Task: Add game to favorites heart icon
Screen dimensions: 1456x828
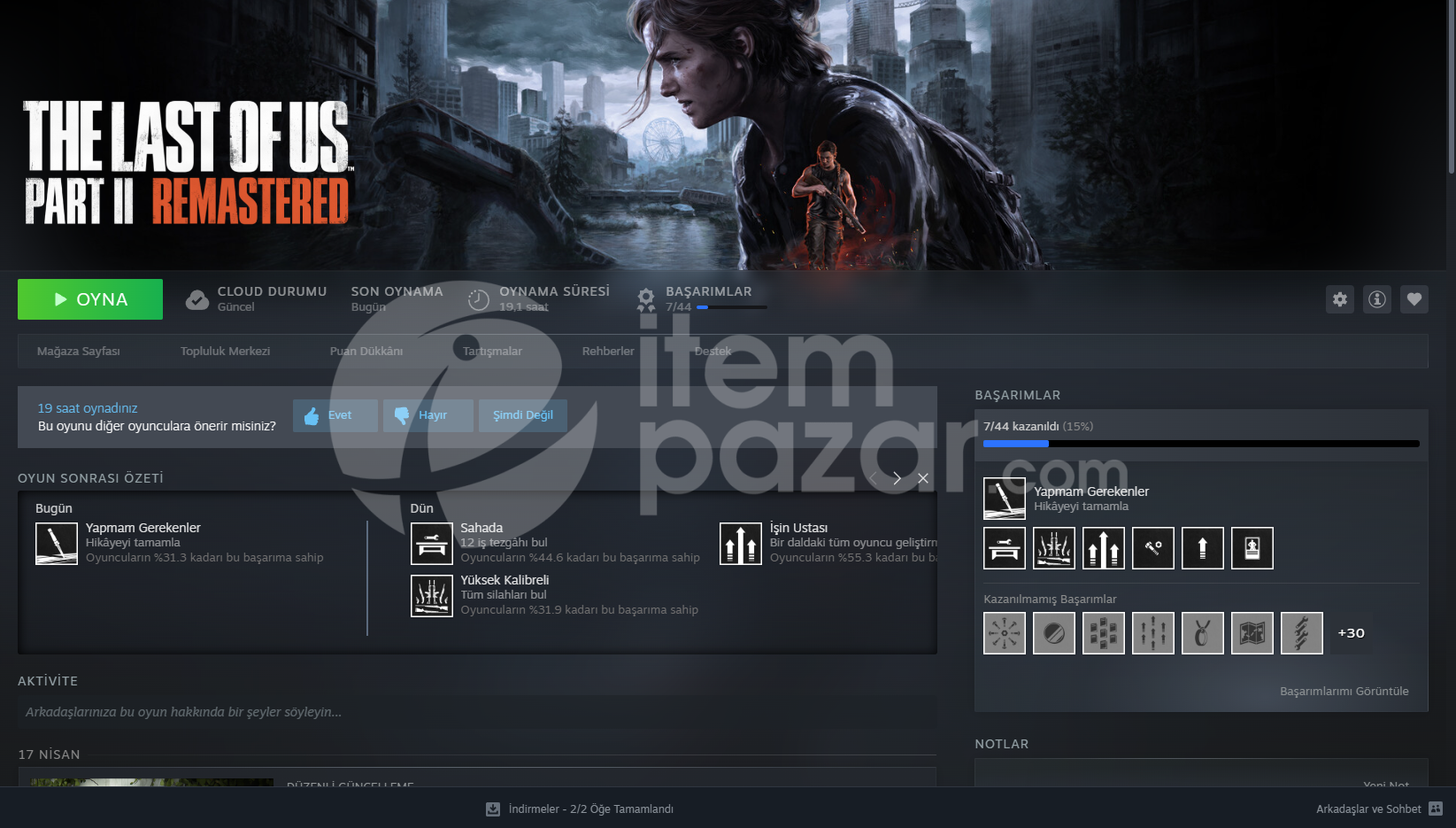Action: [x=1414, y=299]
